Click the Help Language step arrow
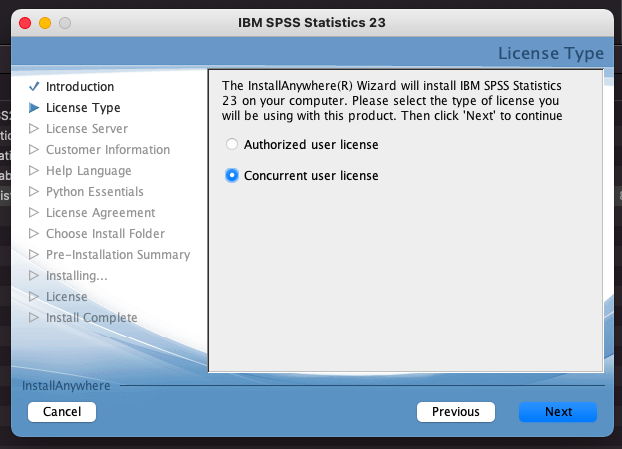 [34, 171]
